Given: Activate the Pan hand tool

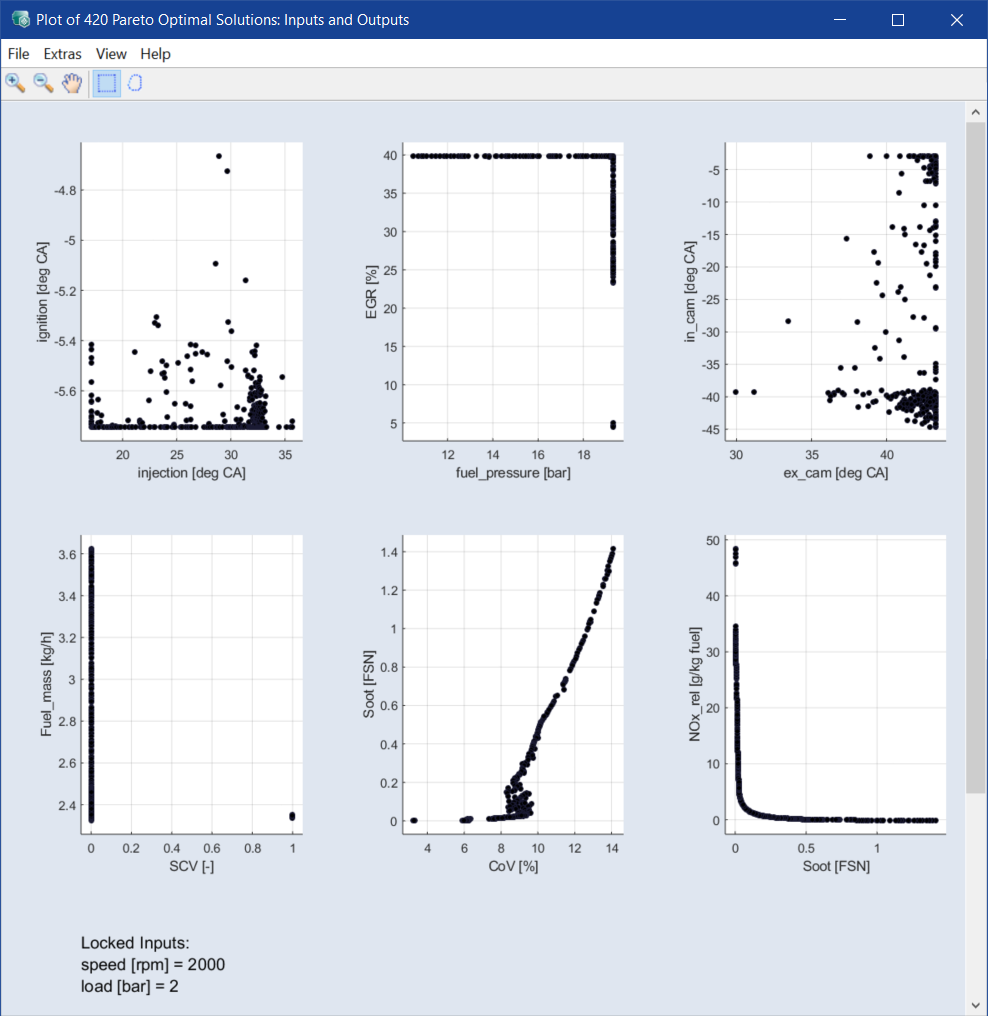Looking at the screenshot, I should 71,83.
